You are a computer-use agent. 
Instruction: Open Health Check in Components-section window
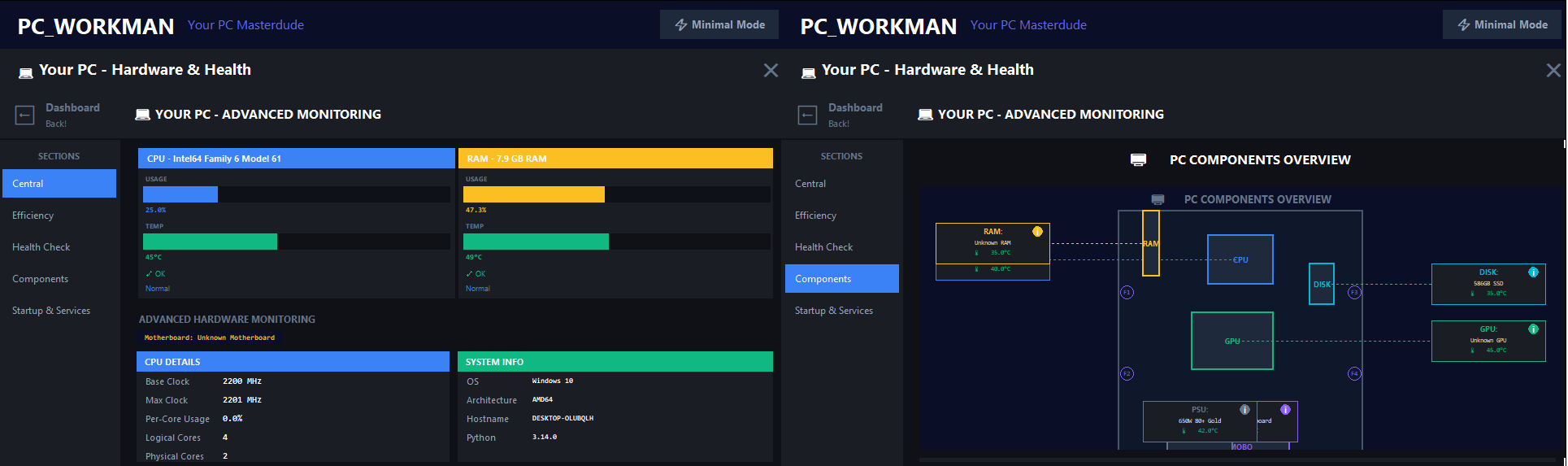click(842, 247)
